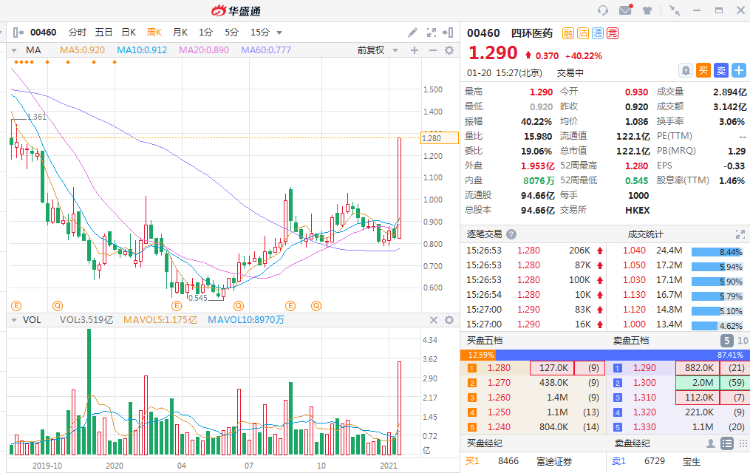The height and width of the screenshot is (473, 750).
Task: Select the pencil drawing tool
Action: point(412,33)
